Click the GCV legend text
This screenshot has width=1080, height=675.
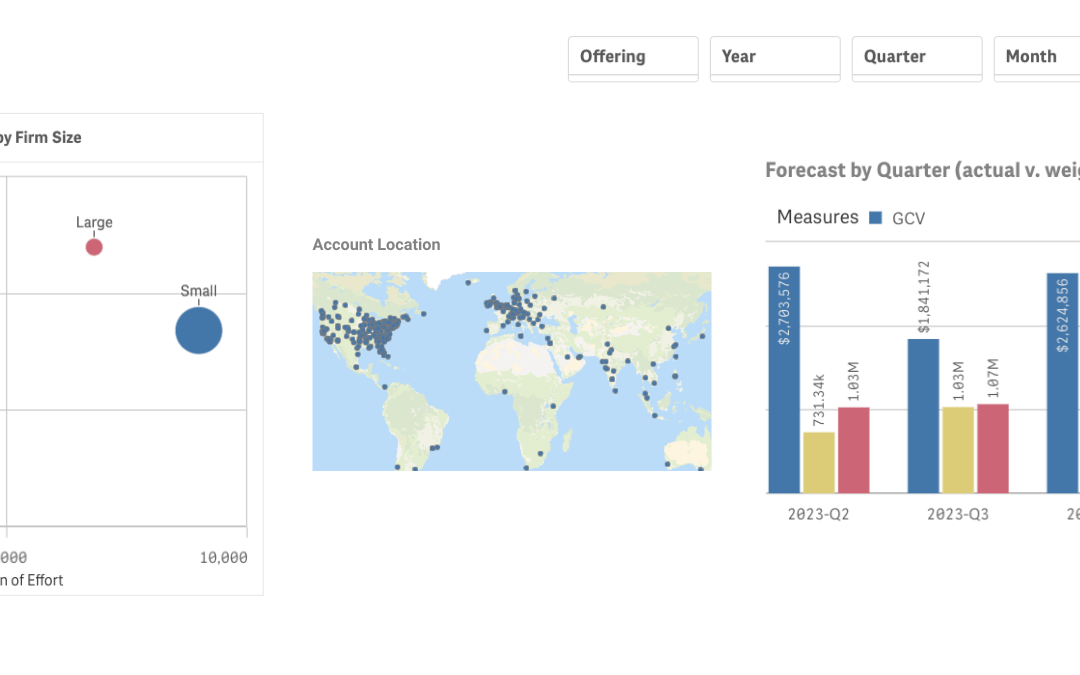coord(908,218)
